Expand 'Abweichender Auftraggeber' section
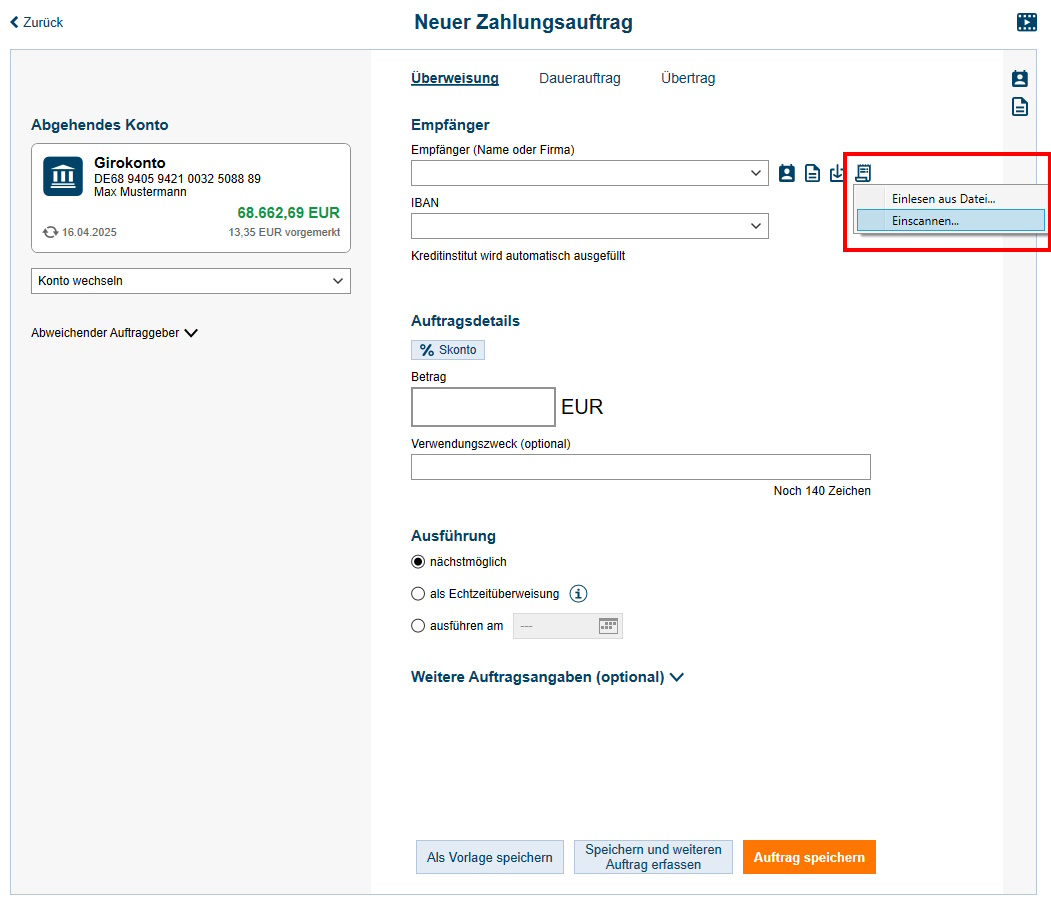Viewport: 1051px width, 901px height. 114,333
